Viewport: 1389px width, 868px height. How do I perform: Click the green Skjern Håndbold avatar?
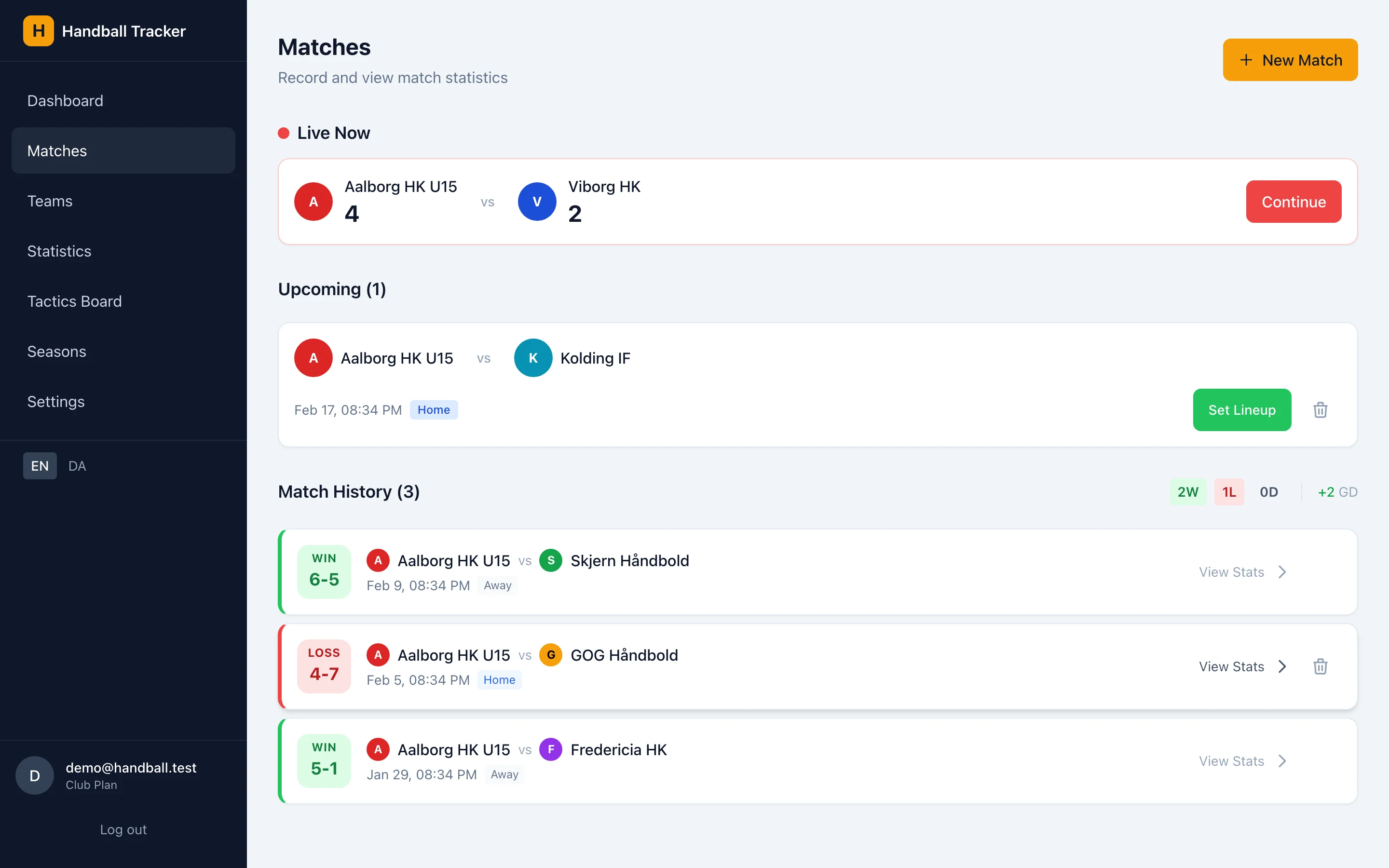coord(550,560)
